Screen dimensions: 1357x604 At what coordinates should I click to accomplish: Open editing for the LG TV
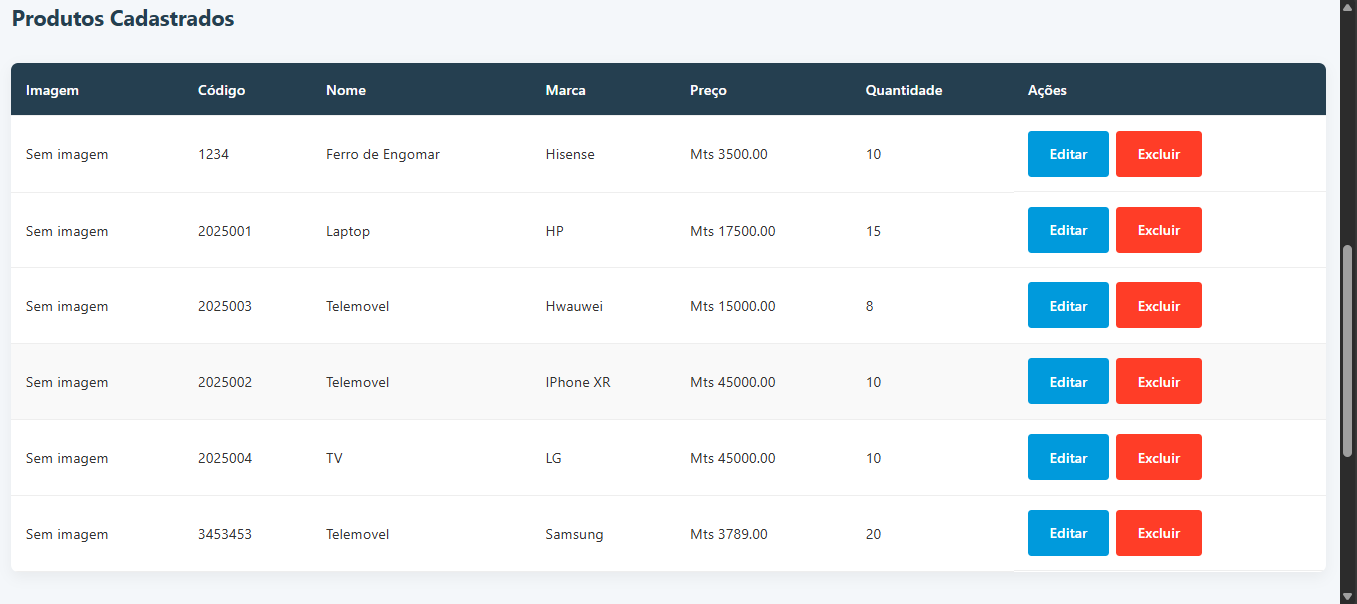click(1068, 457)
